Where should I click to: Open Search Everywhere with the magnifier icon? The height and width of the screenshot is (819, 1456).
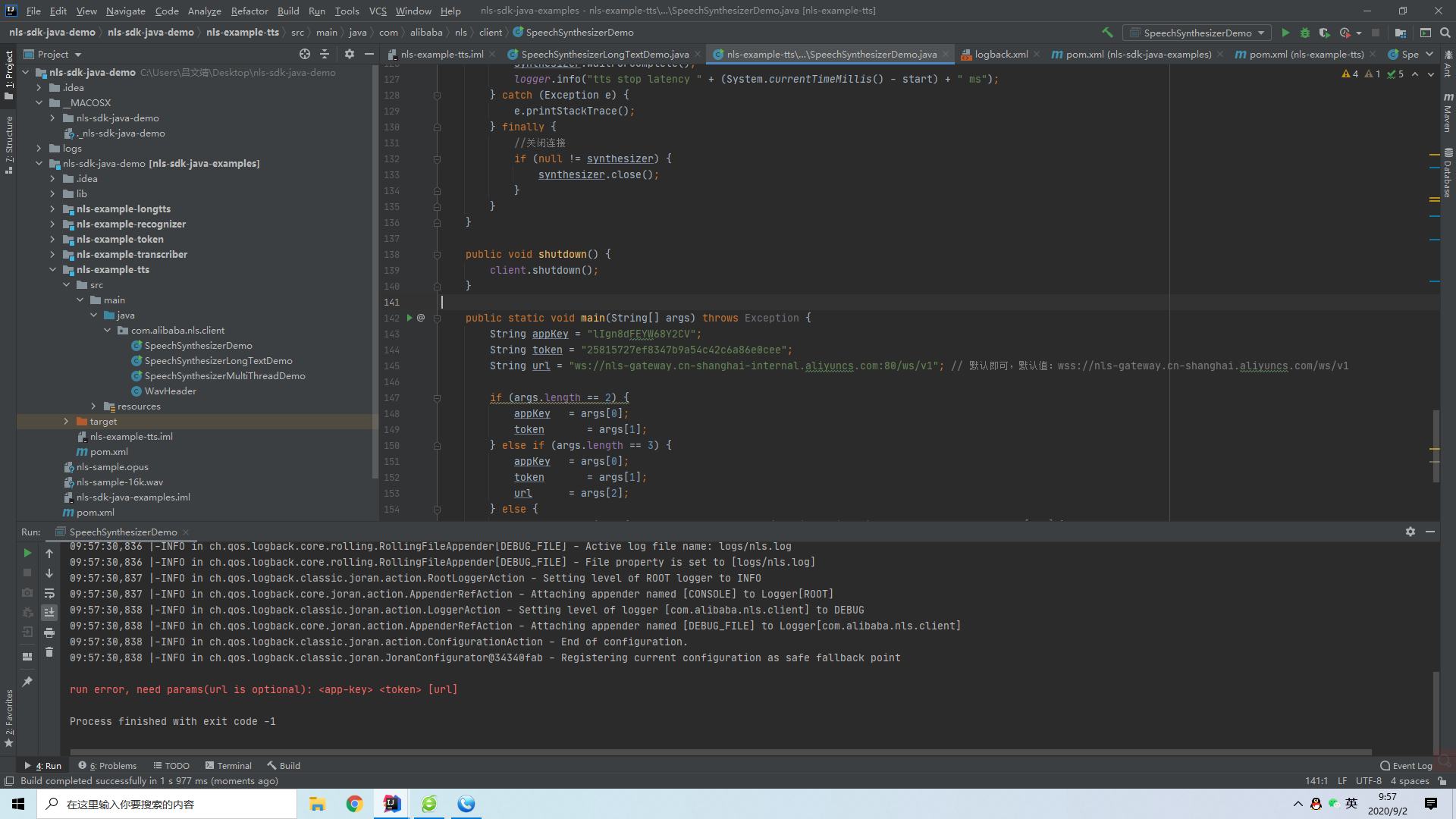[x=1445, y=33]
